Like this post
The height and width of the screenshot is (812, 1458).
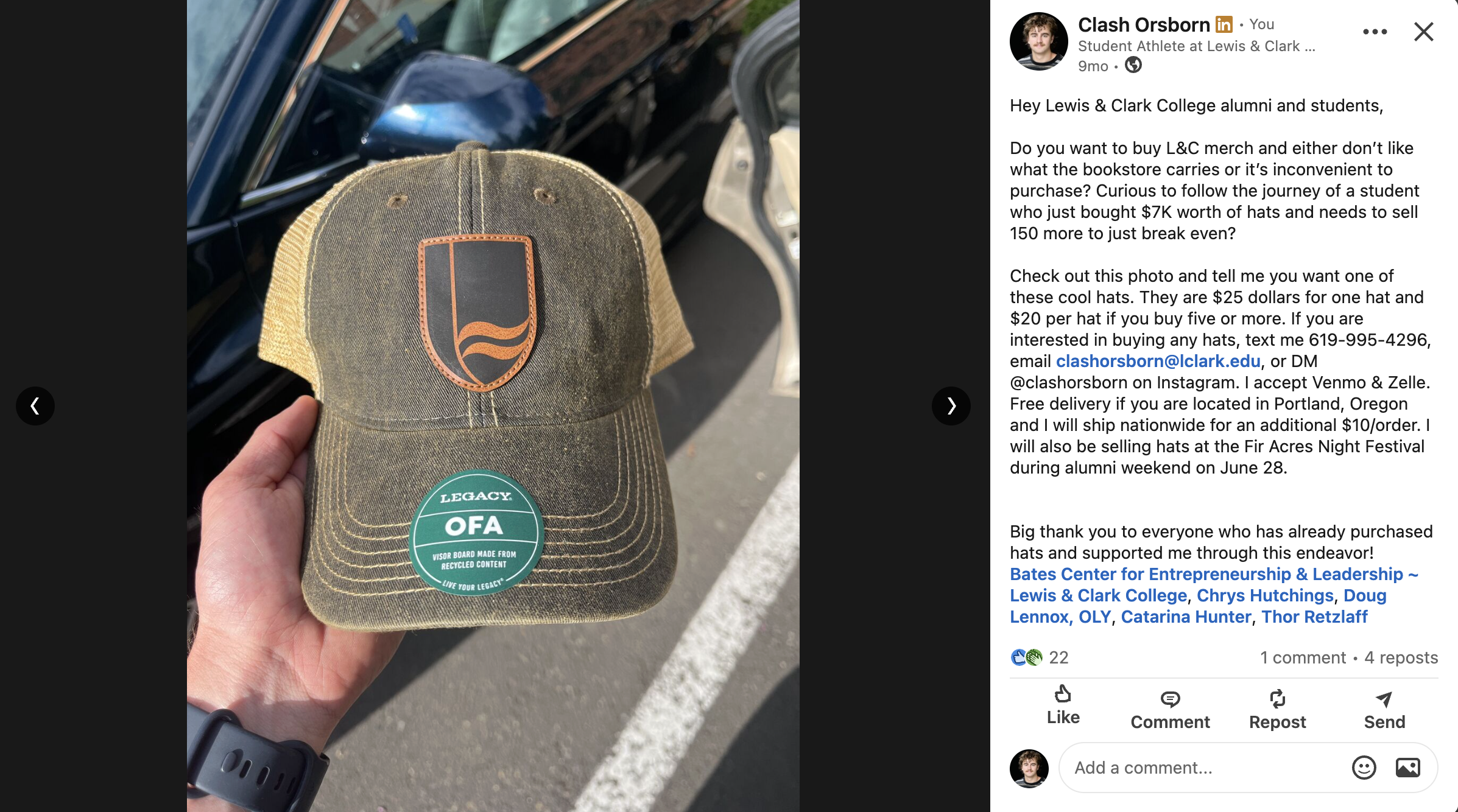(x=1063, y=705)
